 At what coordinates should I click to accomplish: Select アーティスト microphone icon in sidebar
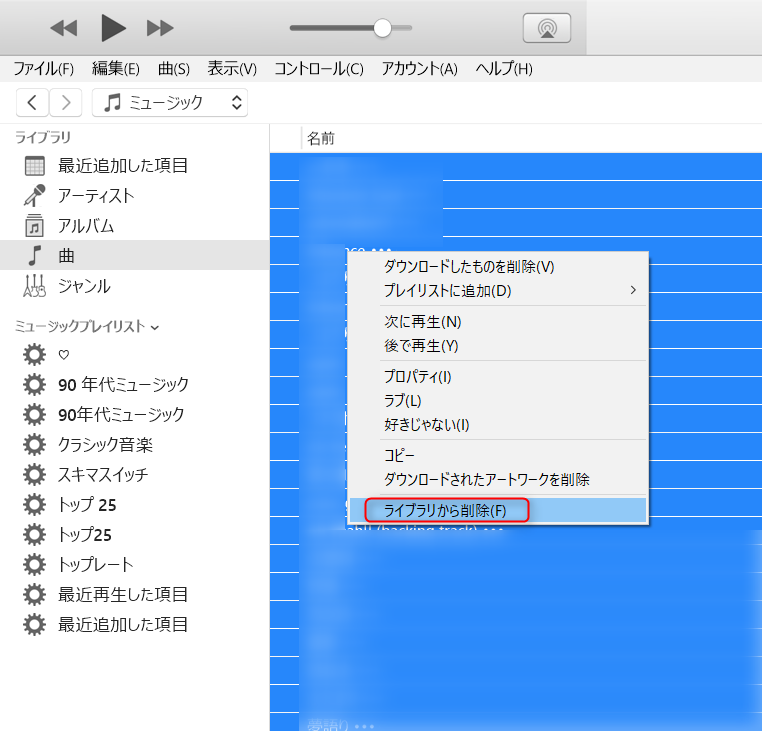[x=35, y=196]
